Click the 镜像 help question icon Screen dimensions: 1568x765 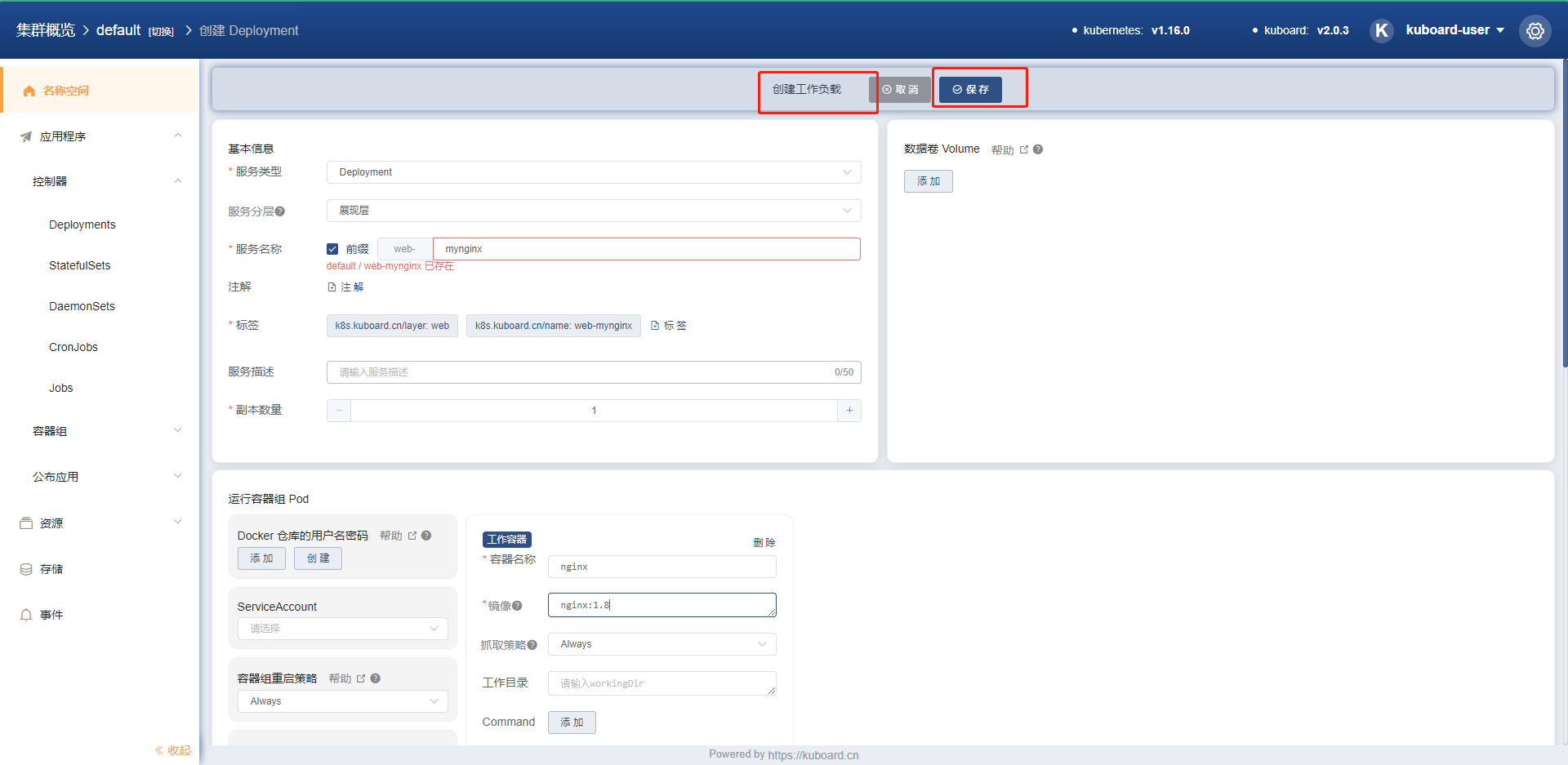(x=517, y=606)
